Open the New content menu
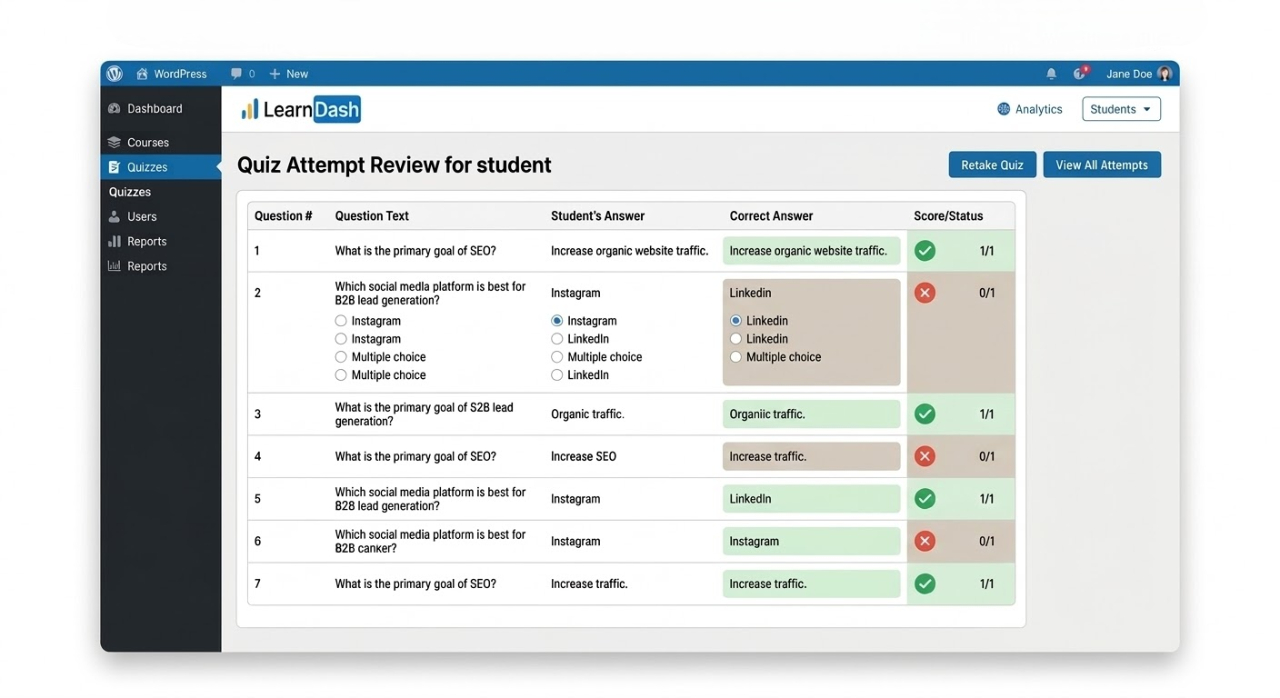The width and height of the screenshot is (1280, 698). pyautogui.click(x=288, y=74)
